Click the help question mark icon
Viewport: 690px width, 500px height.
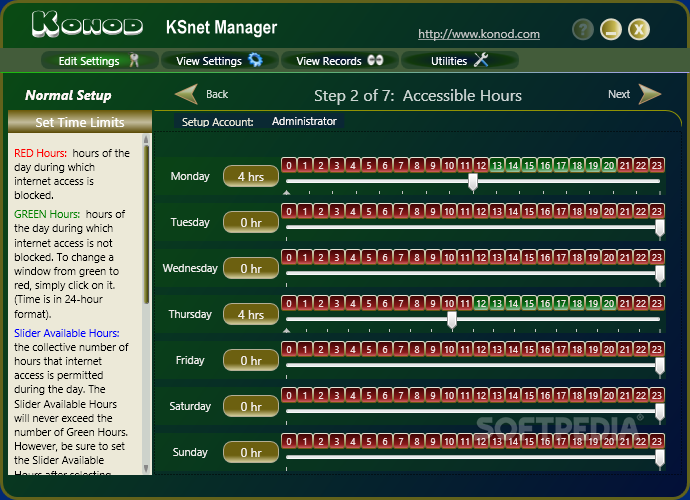(x=583, y=29)
